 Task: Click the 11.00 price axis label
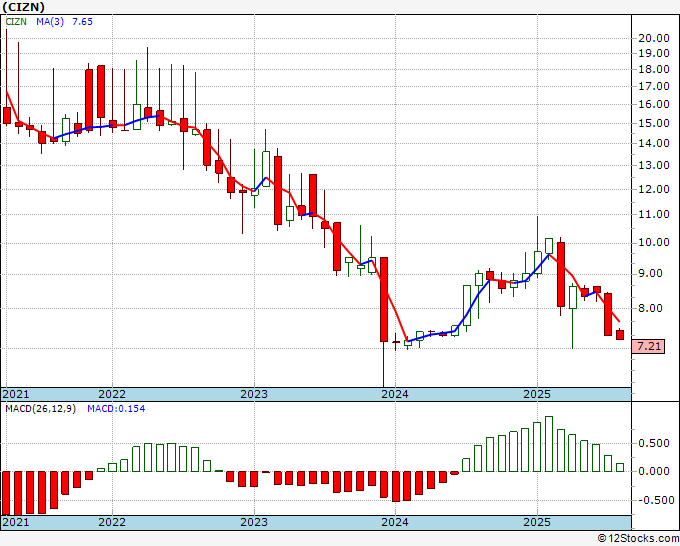coord(654,214)
